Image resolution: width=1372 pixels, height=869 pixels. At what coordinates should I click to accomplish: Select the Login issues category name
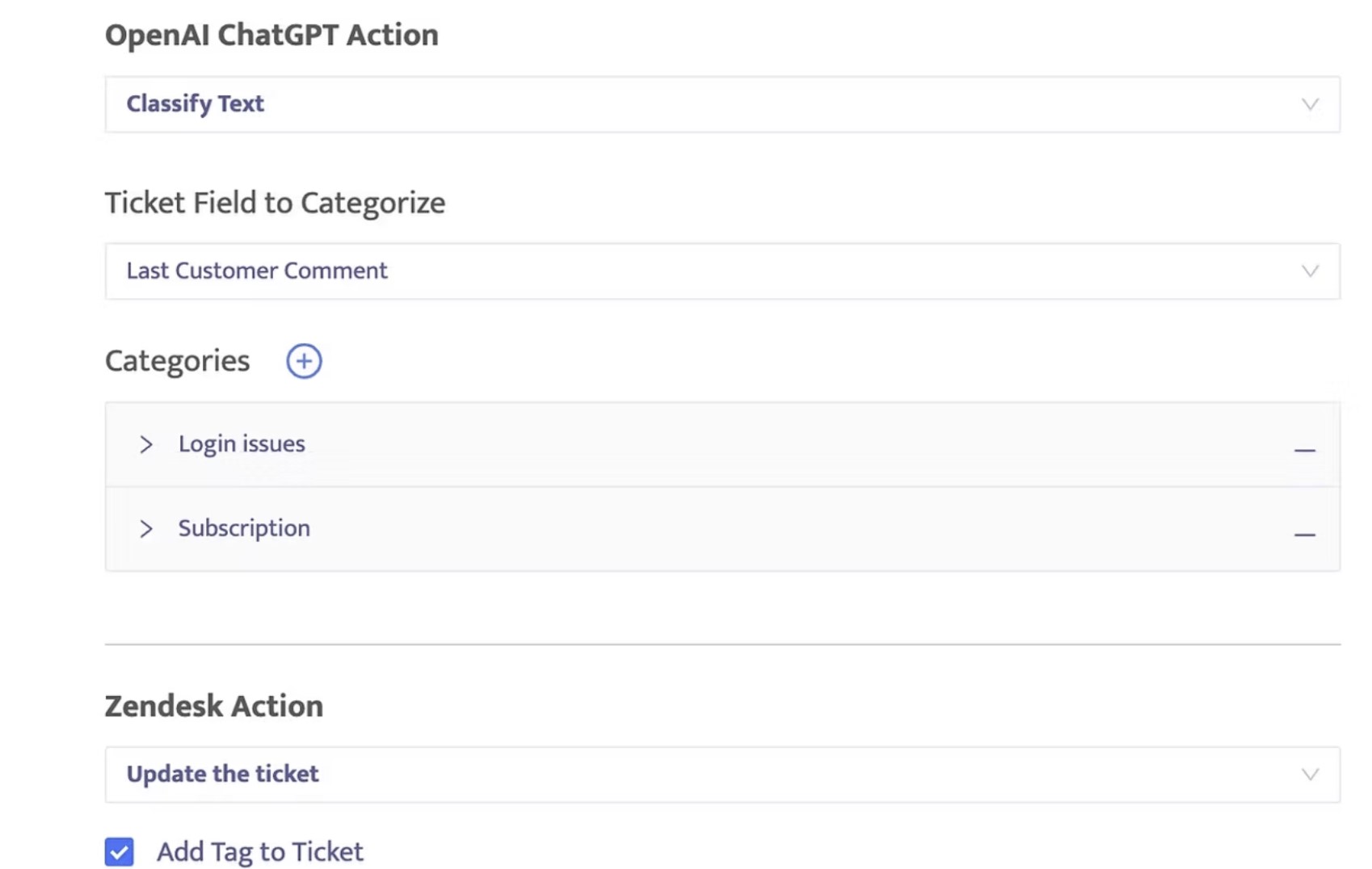tap(242, 444)
